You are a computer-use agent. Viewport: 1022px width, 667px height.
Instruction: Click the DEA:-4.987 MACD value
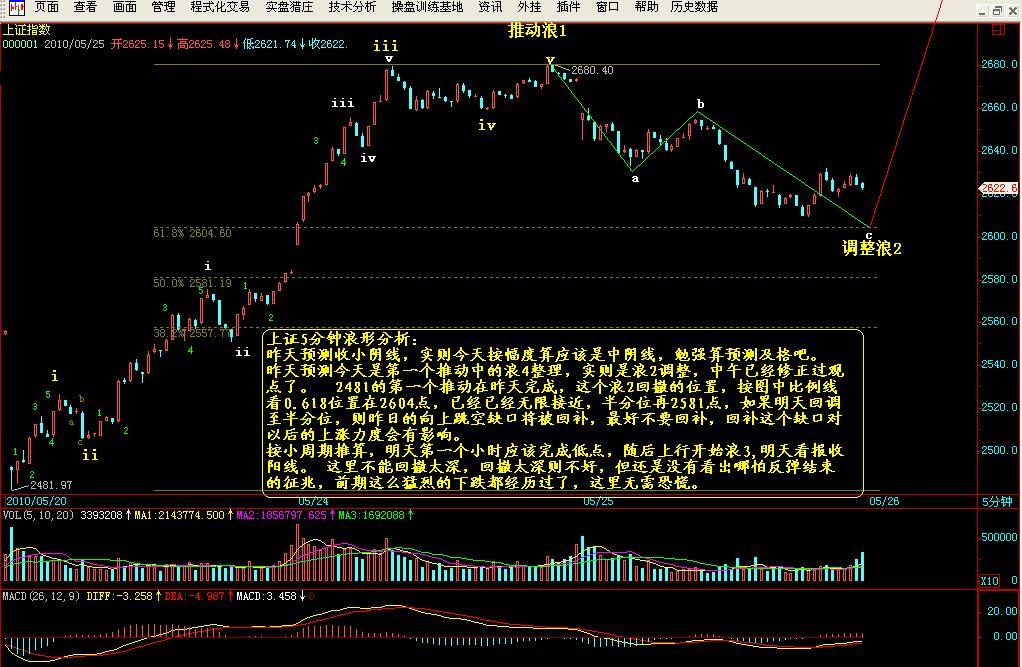pyautogui.click(x=194, y=596)
